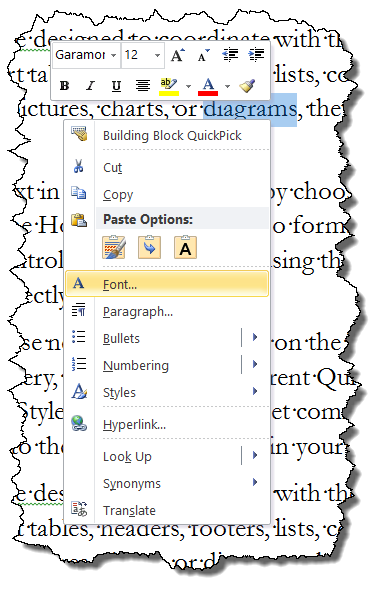Choose Building Block QuickPick menu entry
The height and width of the screenshot is (591, 382).
pyautogui.click(x=167, y=135)
